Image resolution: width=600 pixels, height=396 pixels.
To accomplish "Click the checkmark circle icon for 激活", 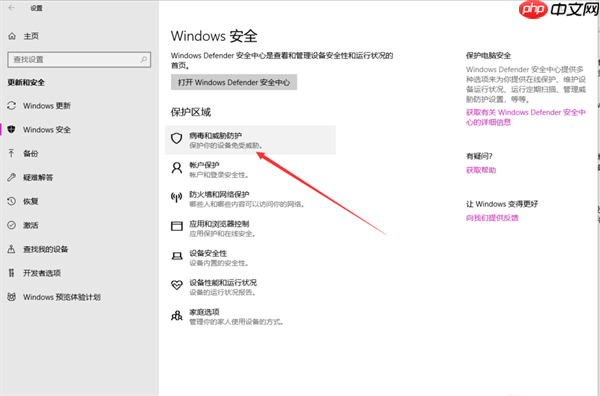I will click(11, 225).
